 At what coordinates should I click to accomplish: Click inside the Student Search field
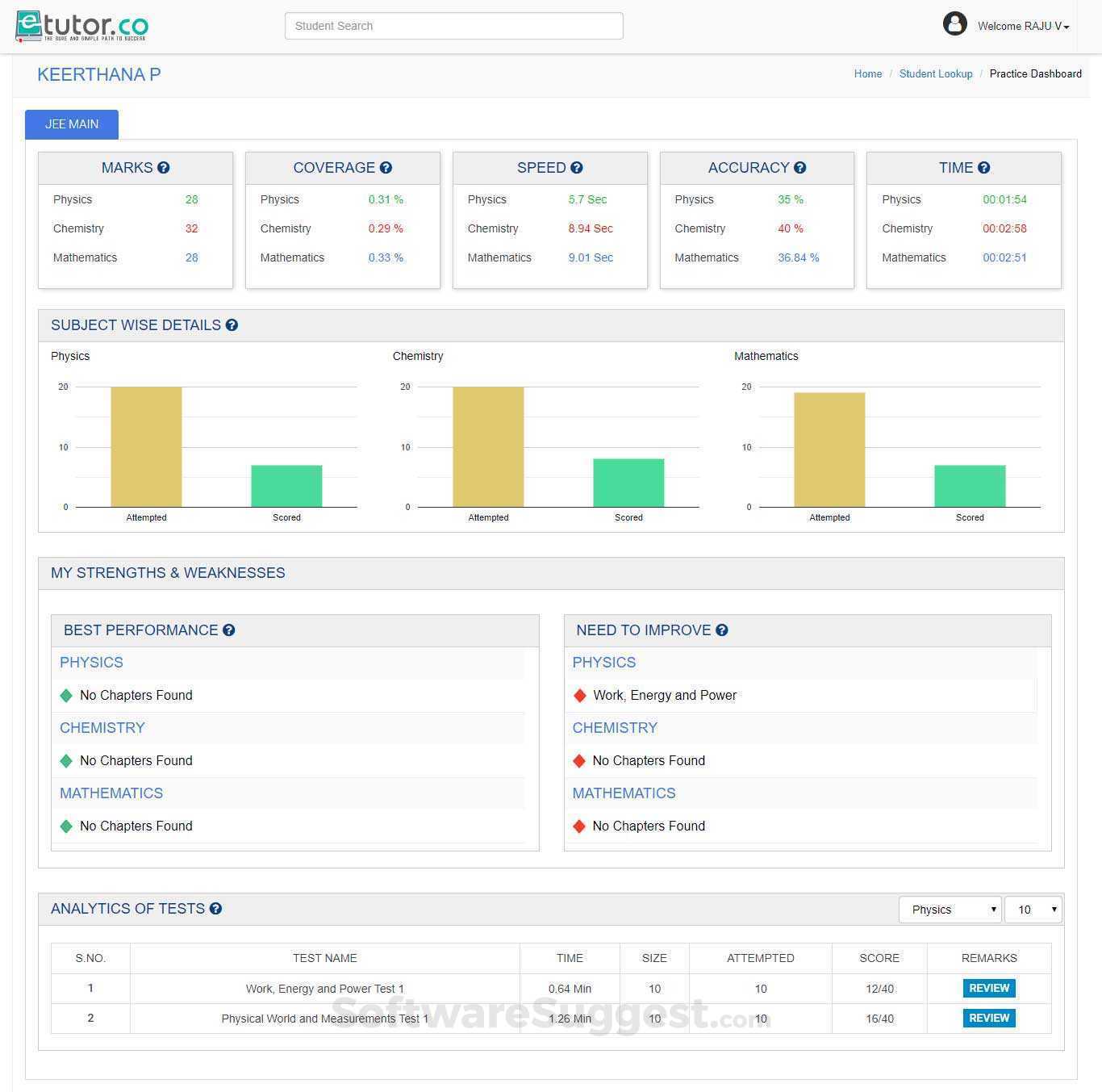coord(453,25)
